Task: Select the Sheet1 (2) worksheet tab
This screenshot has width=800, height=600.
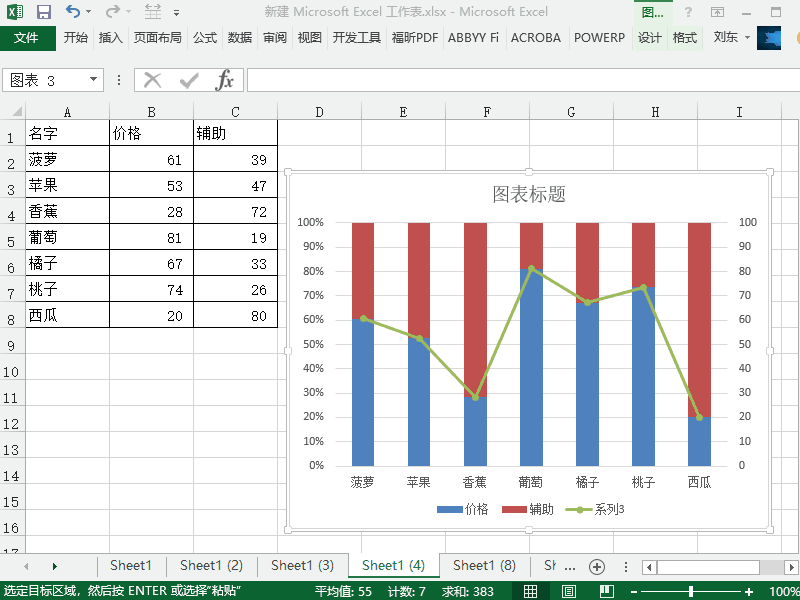Action: (x=211, y=565)
